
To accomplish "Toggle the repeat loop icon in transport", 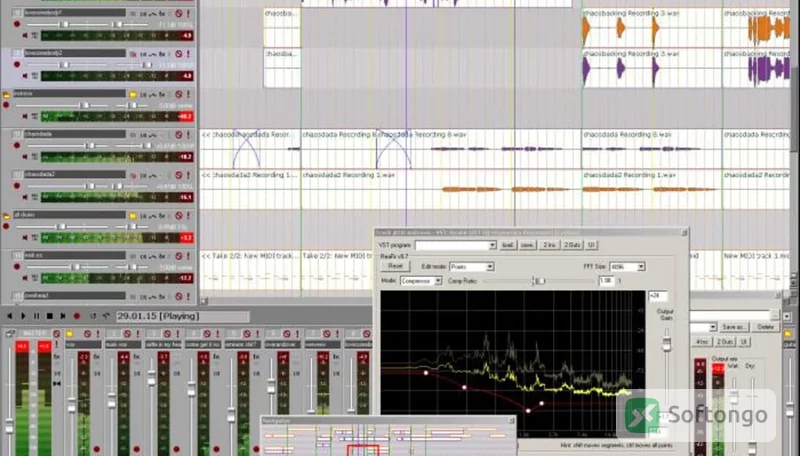I will [93, 316].
